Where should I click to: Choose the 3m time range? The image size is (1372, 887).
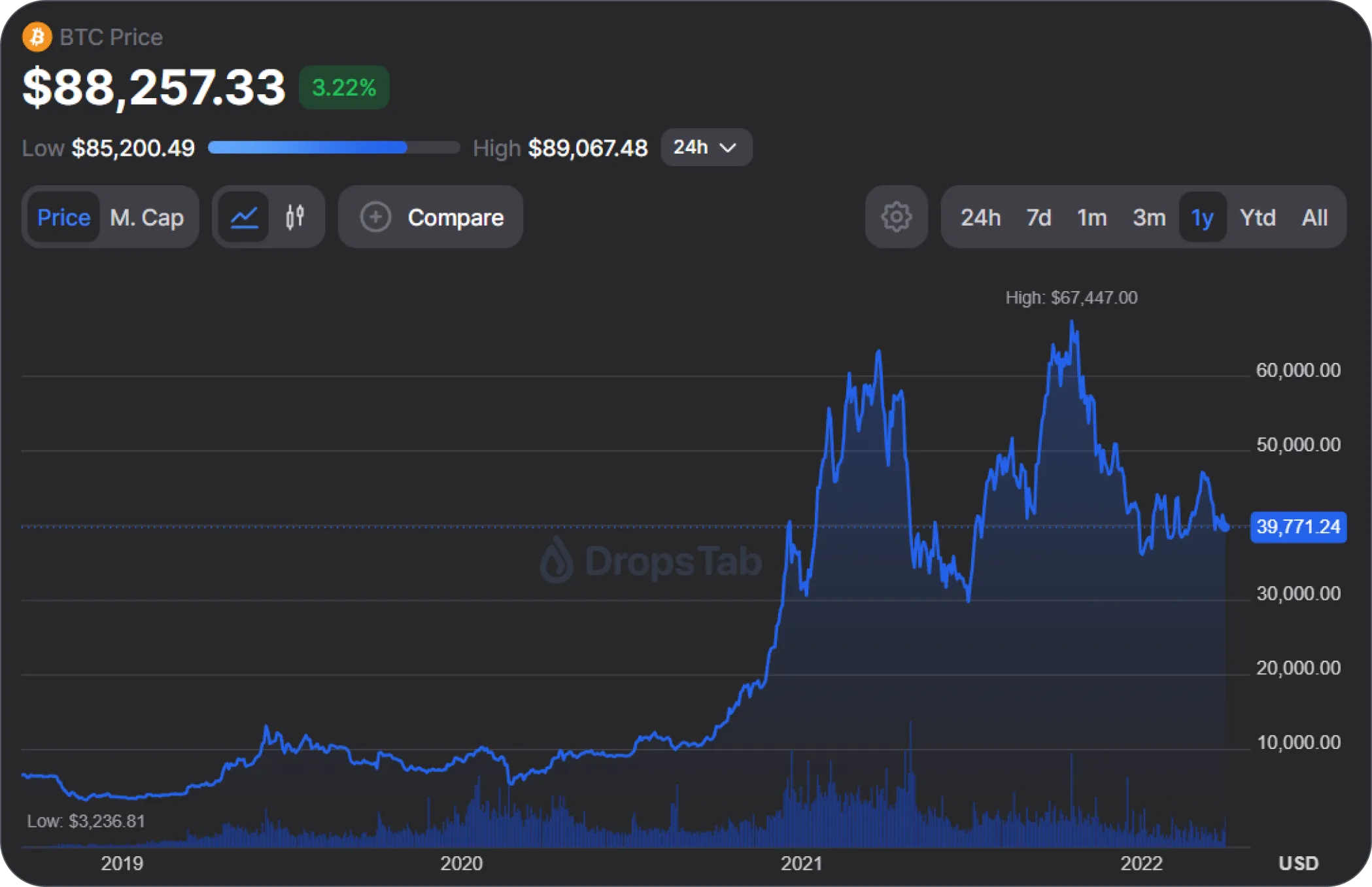[x=1148, y=217]
